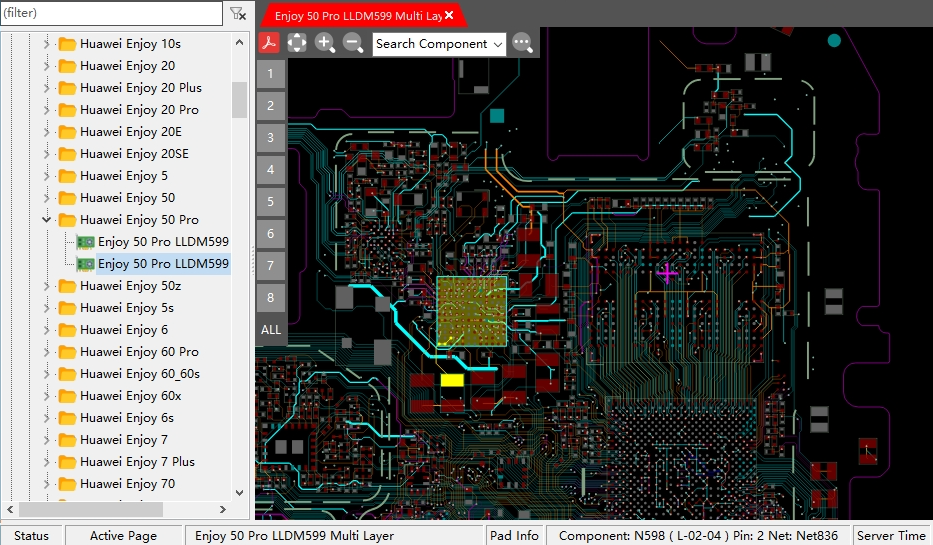
Task: Zoom in with the magnifier plus icon
Action: click(325, 43)
